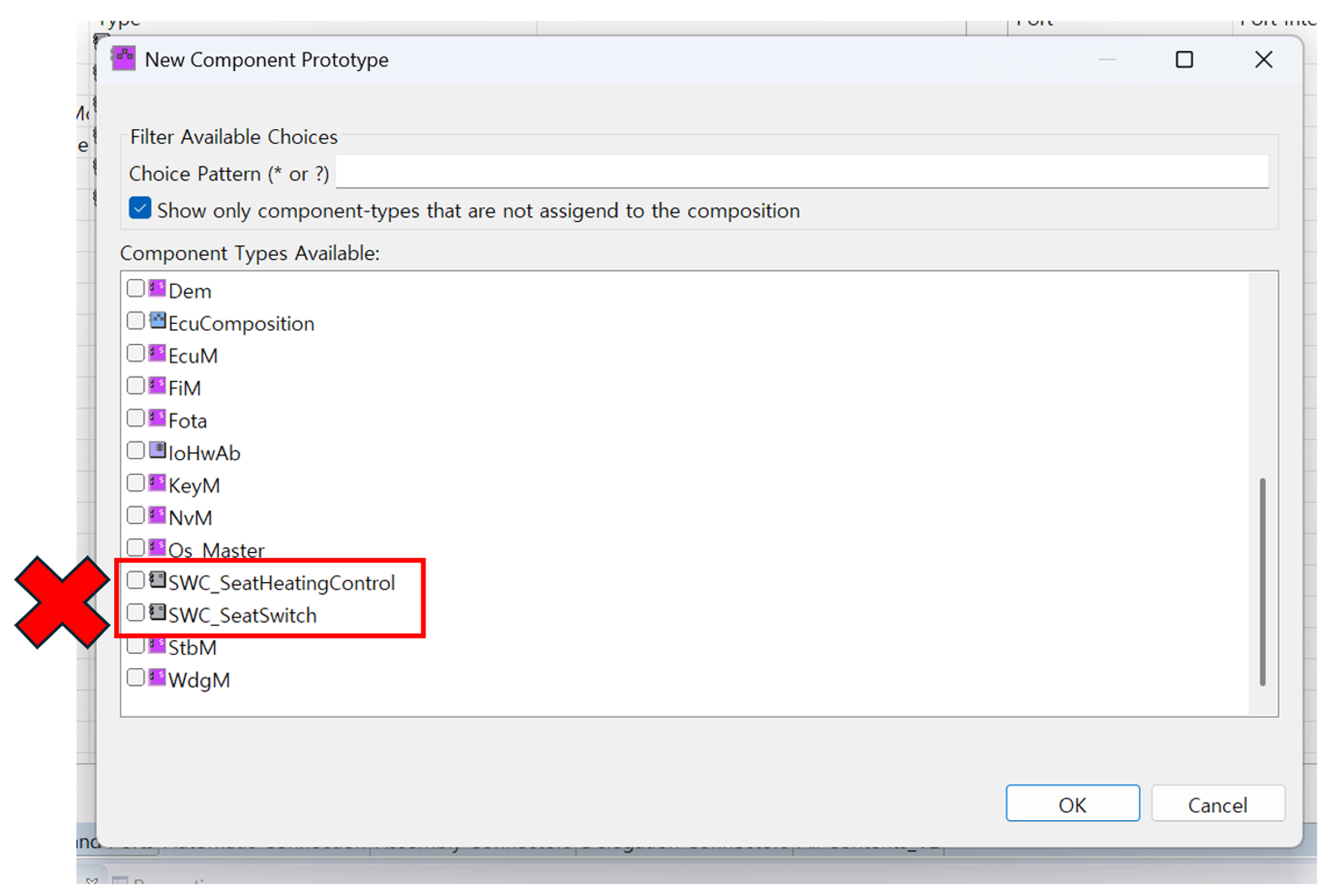
Task: Select the StbM list entry
Action: (x=192, y=648)
